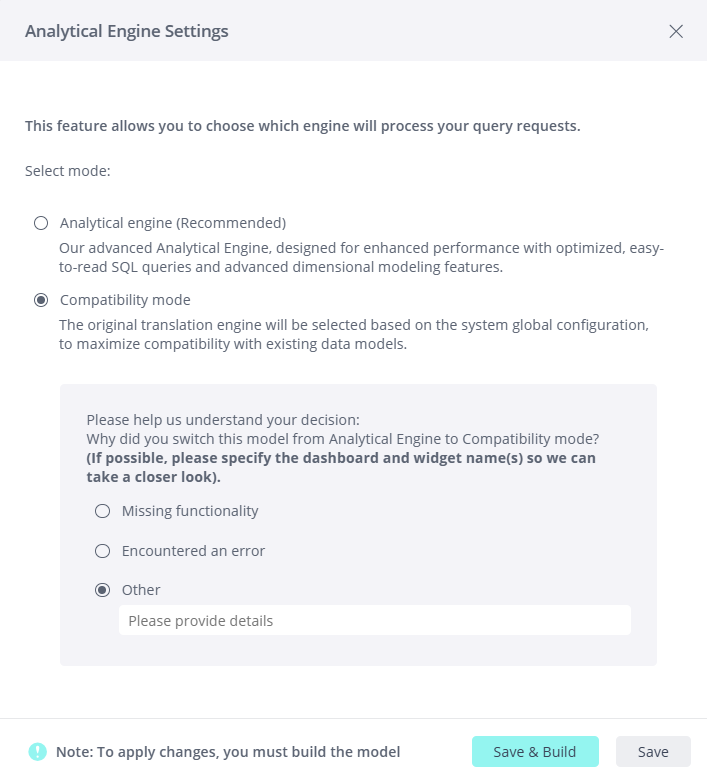Click the 'Select mode:' heading text
The image size is (707, 777).
tap(68, 171)
